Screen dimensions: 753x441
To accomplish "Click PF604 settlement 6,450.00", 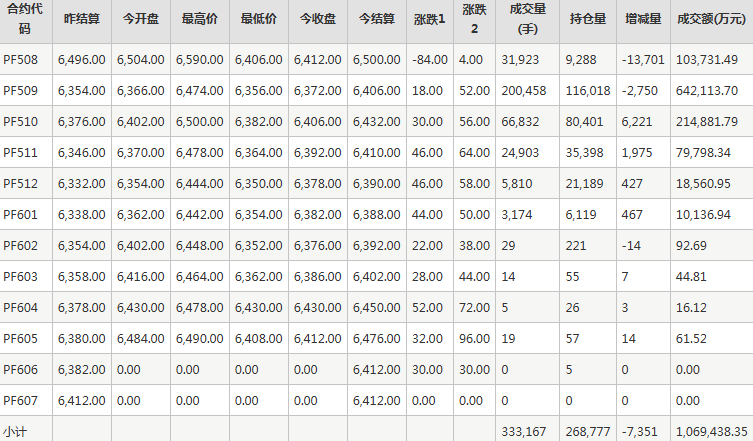I will click(377, 307).
